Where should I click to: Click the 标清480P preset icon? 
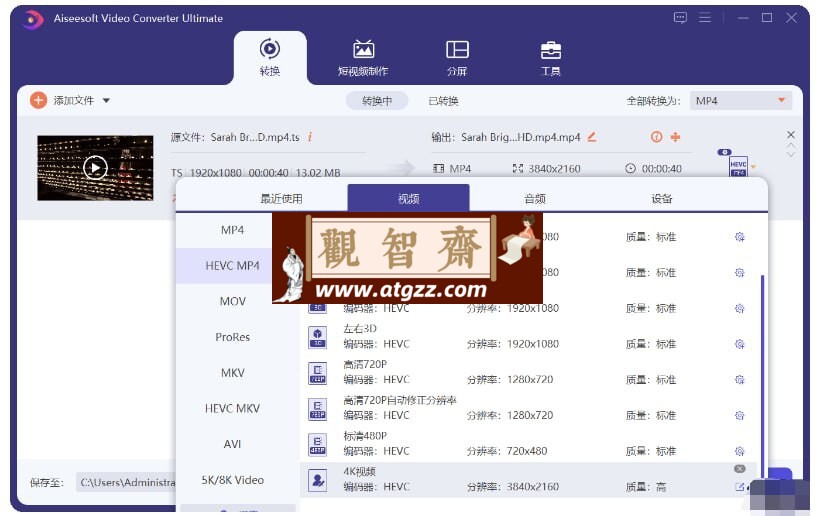coord(317,444)
